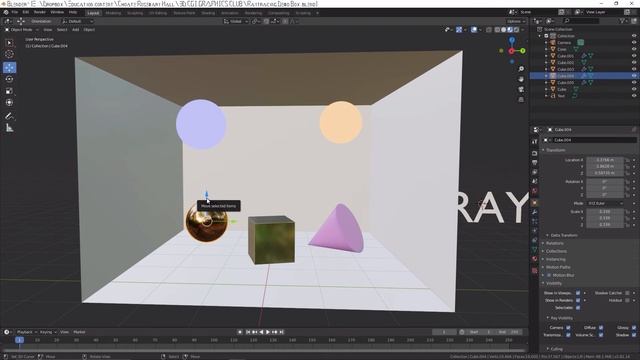Click the pan view hand icon
This screenshot has width=640, height=360.
pos(521,79)
